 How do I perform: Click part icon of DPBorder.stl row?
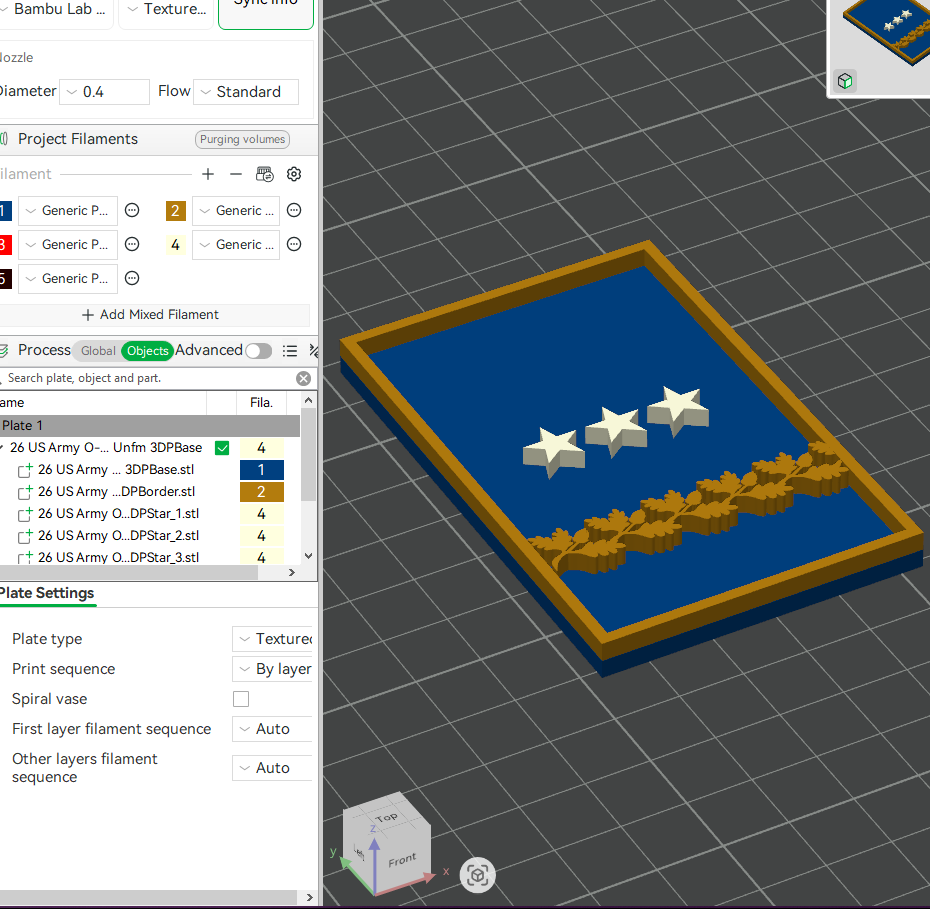[x=25, y=492]
